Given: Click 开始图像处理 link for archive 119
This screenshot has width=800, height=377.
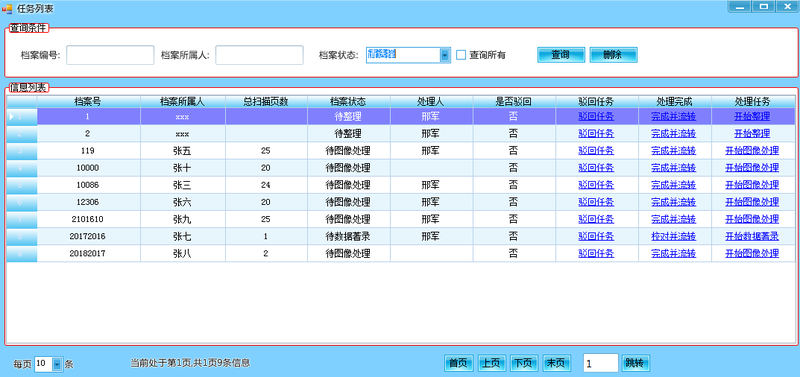Looking at the screenshot, I should point(752,151).
